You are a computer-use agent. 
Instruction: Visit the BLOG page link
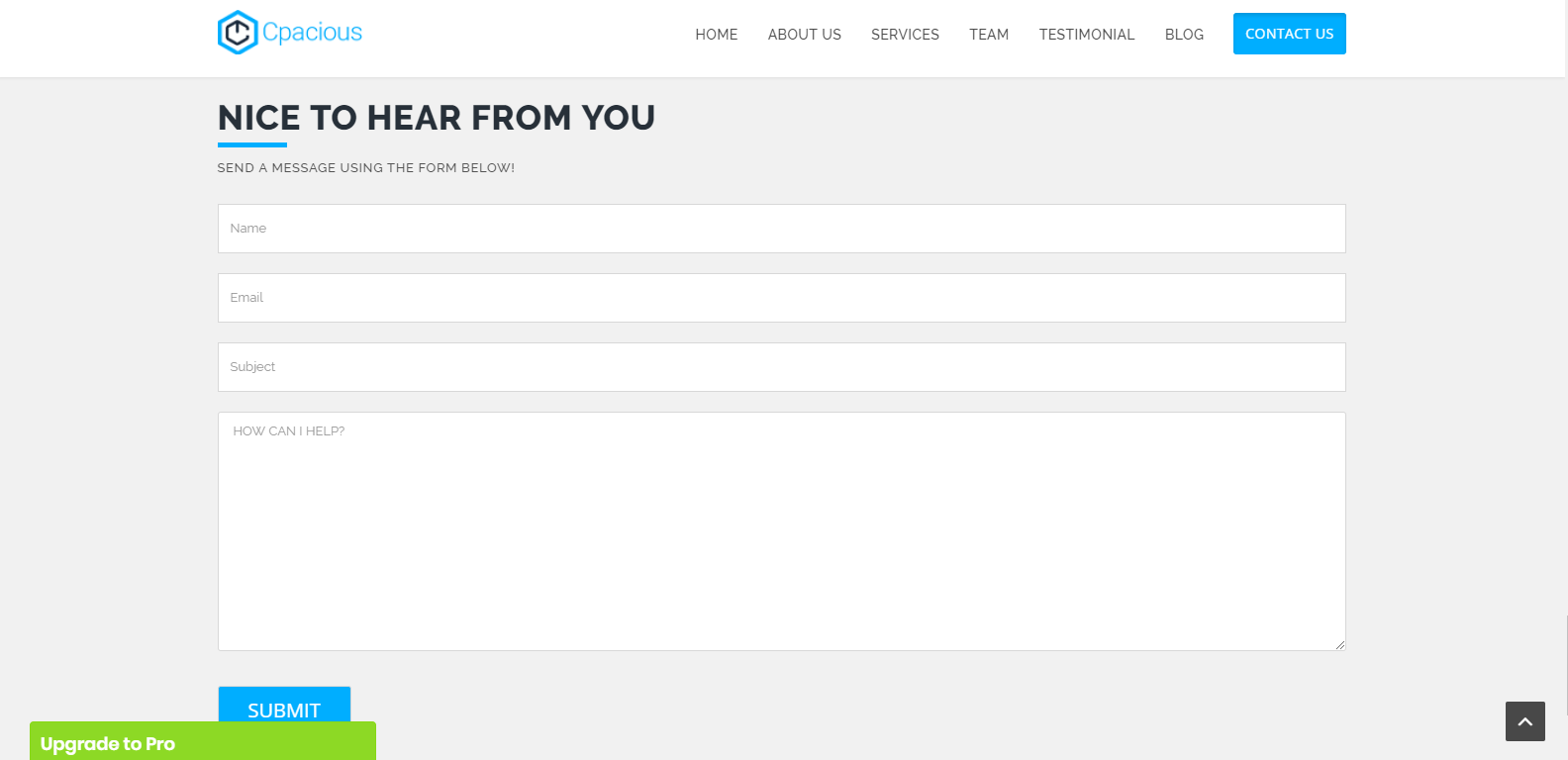(1184, 35)
